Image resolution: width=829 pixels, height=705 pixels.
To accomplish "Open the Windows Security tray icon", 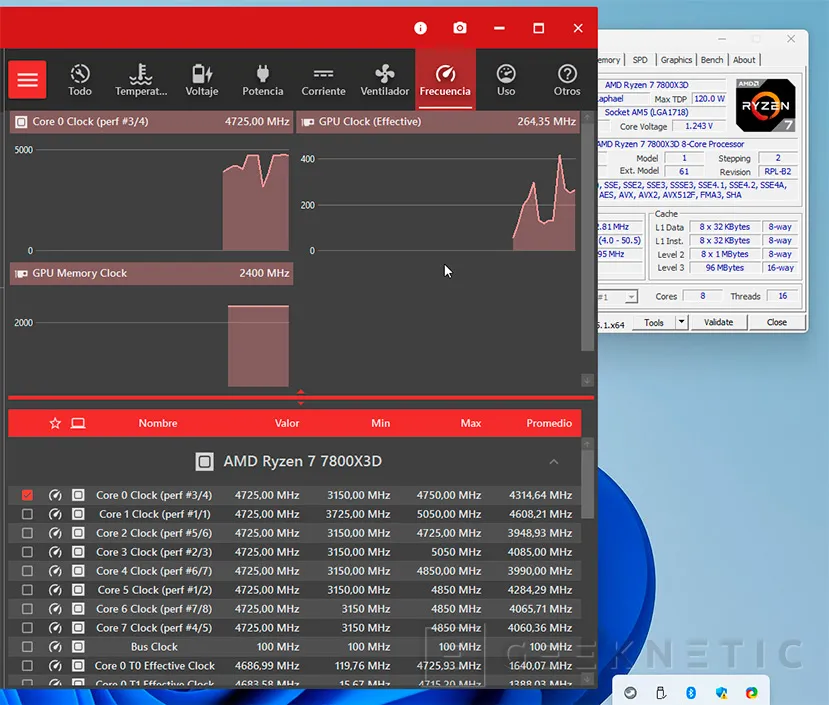I will (x=721, y=692).
